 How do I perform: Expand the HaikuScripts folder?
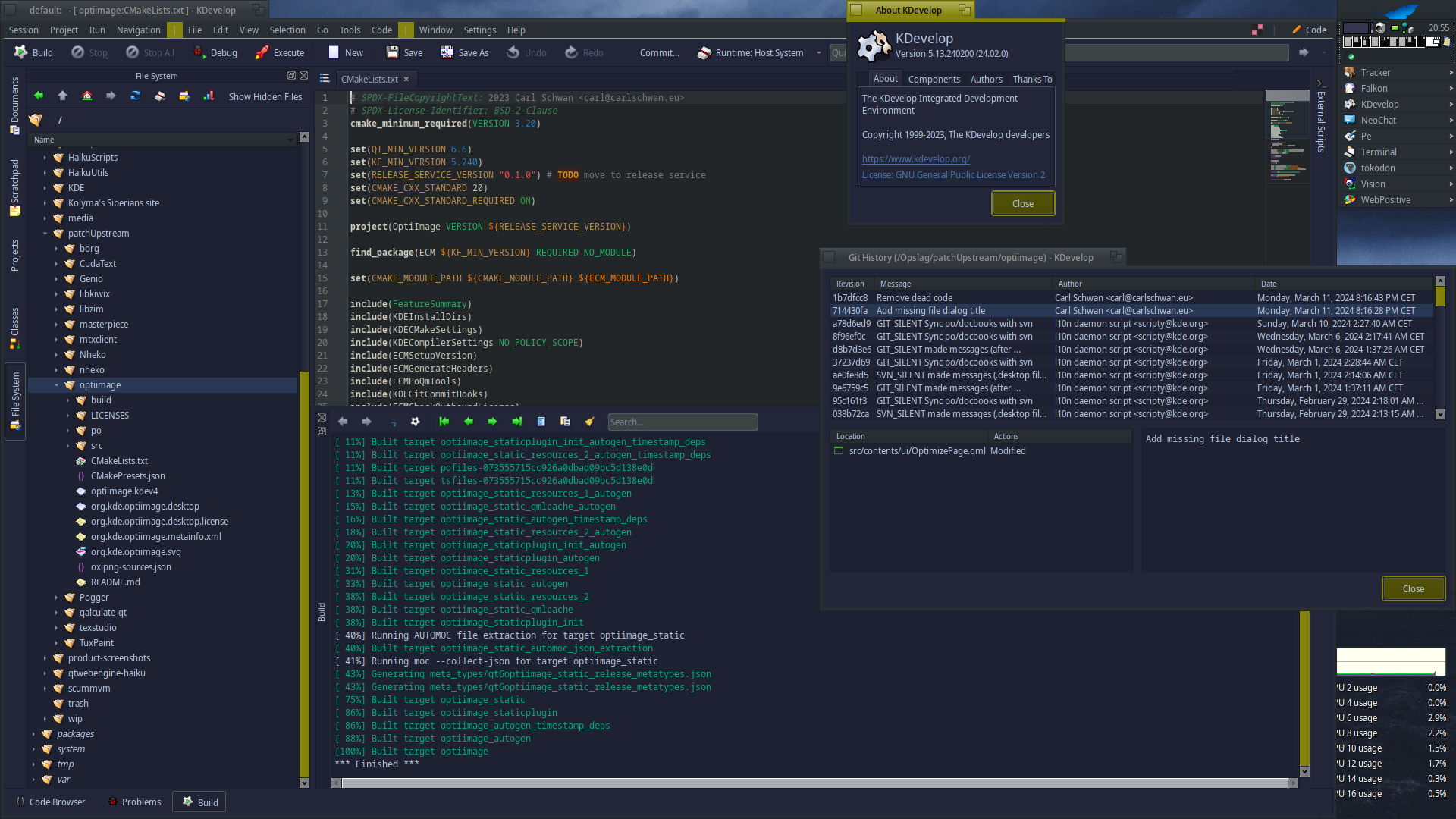[45, 158]
